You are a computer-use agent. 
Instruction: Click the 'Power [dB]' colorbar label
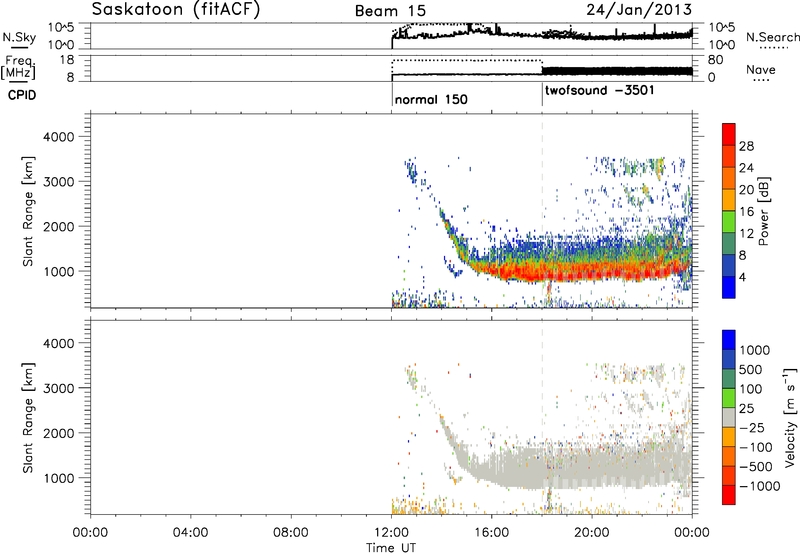[763, 211]
